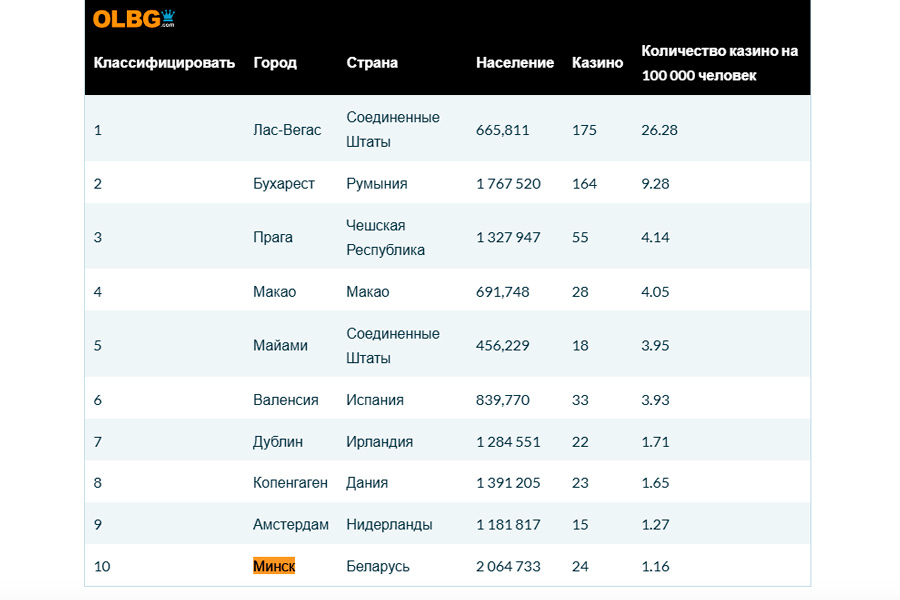900x600 pixels.
Task: Select the Беларусь country cell
Action: 378,566
